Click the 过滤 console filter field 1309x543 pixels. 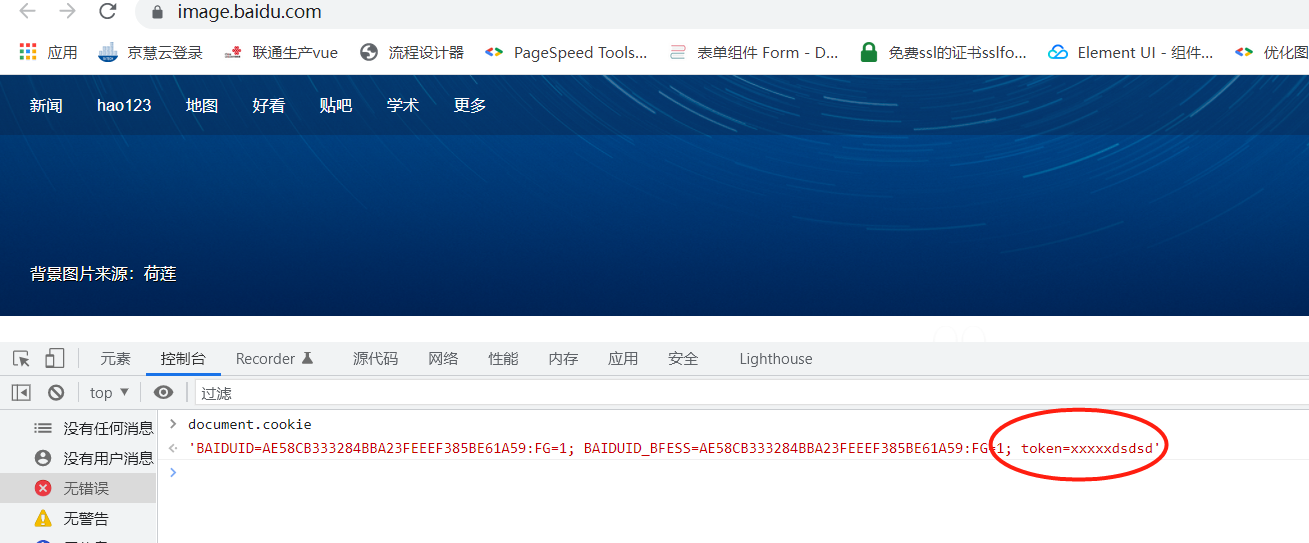750,393
